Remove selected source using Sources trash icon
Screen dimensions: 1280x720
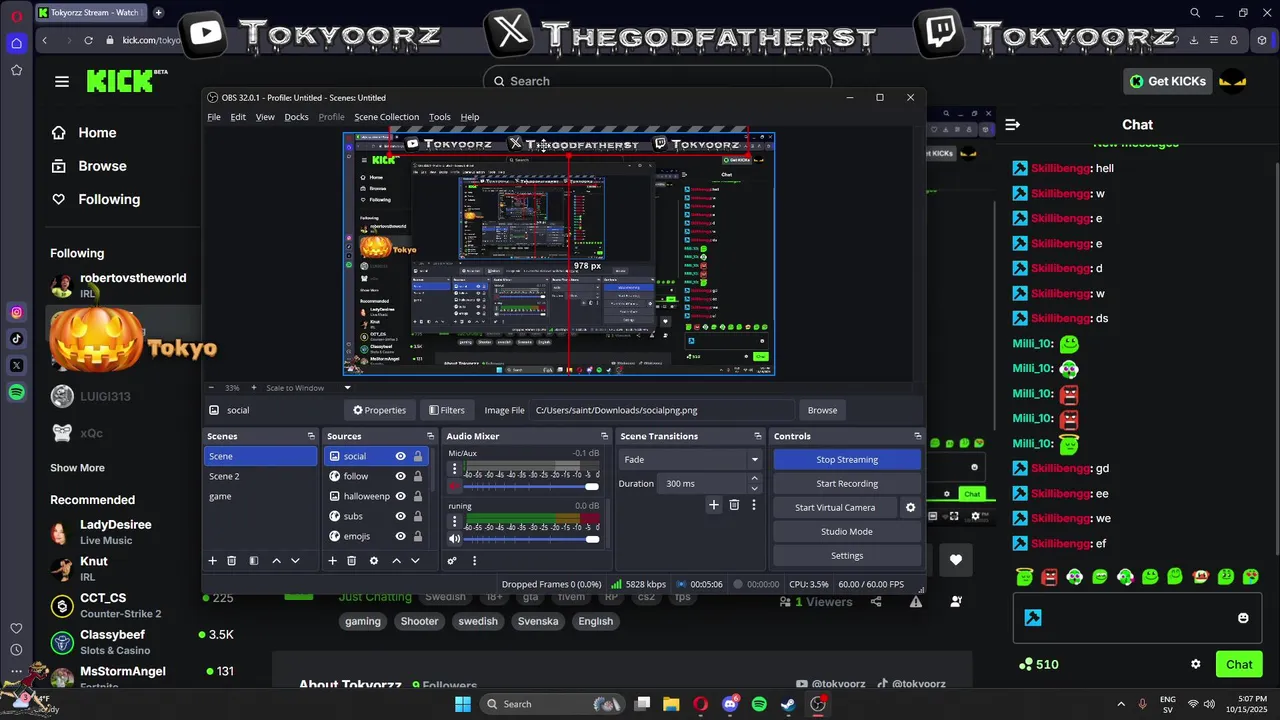pos(352,561)
